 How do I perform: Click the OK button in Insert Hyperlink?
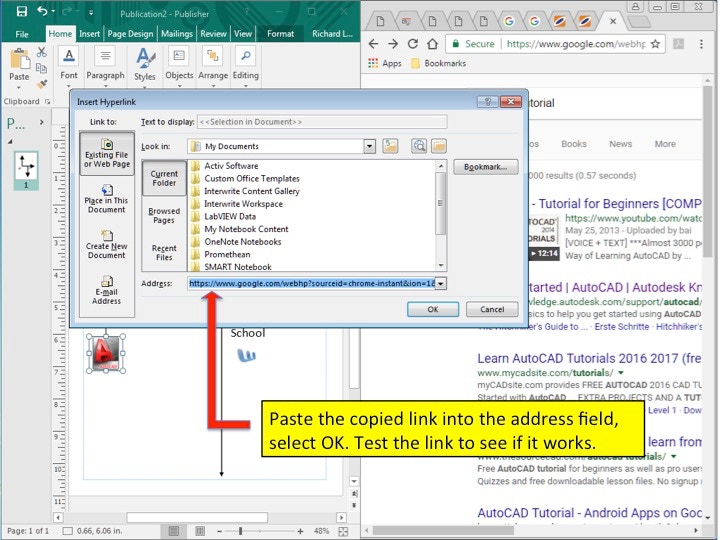click(x=433, y=309)
